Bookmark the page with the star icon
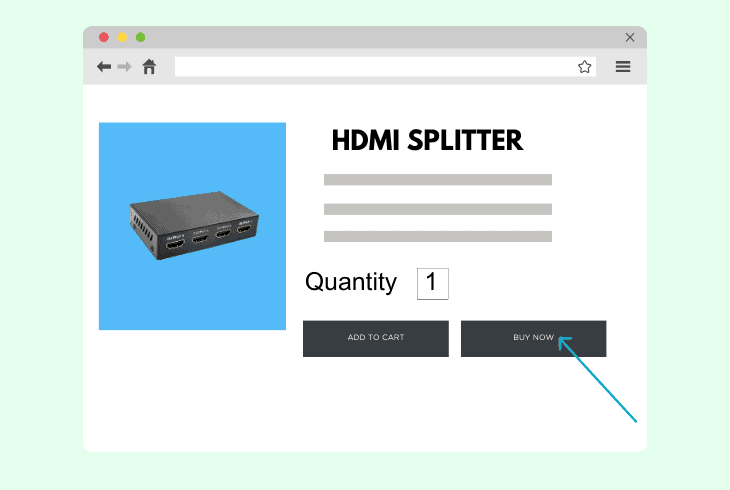 (585, 67)
